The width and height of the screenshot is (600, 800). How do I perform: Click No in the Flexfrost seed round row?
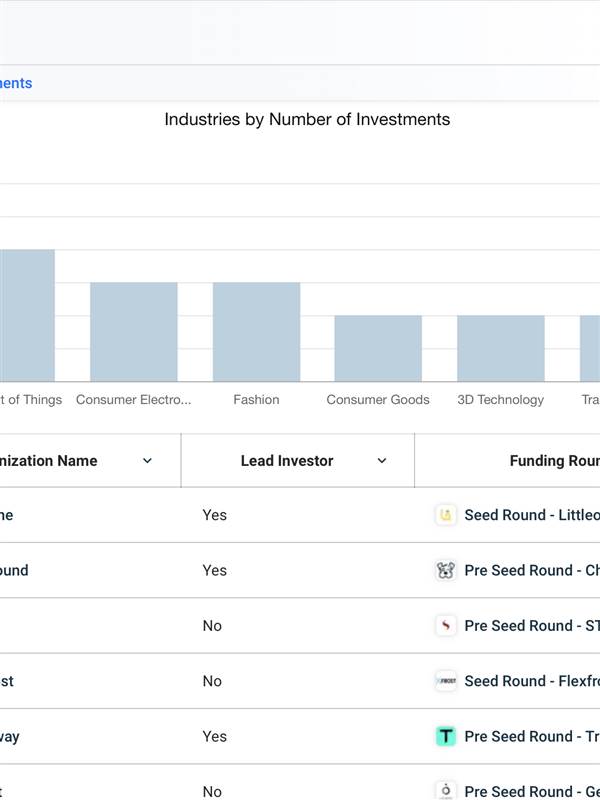pos(212,681)
